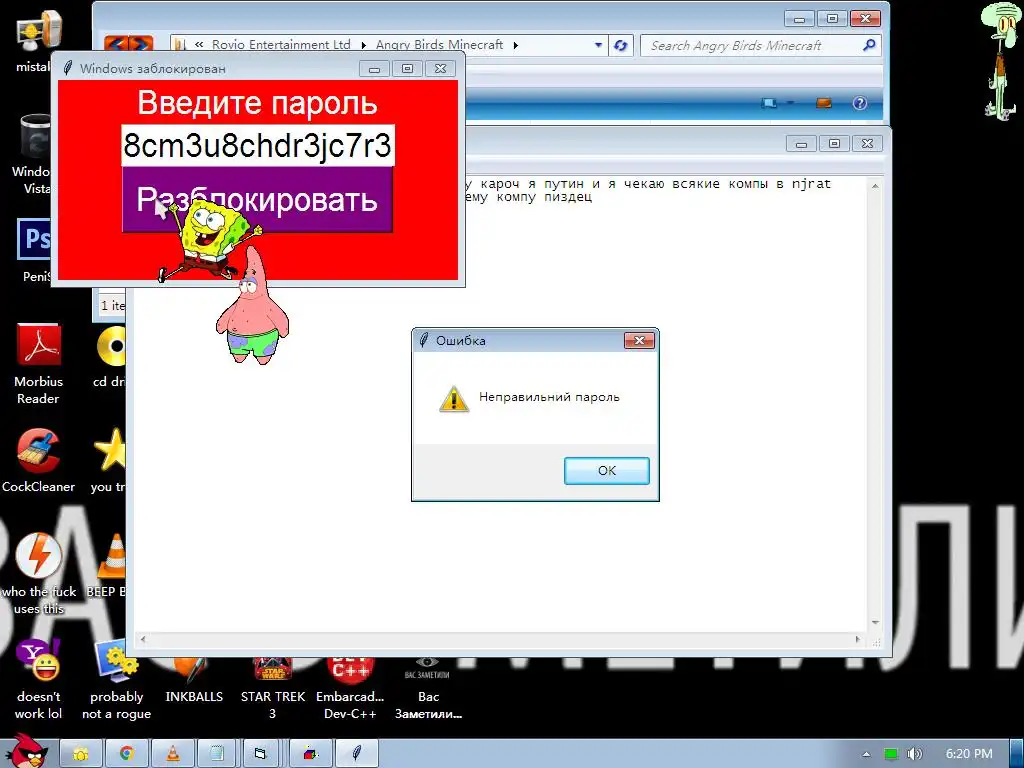Open the Explorer help question mark icon
This screenshot has width=1024, height=768.
[859, 103]
